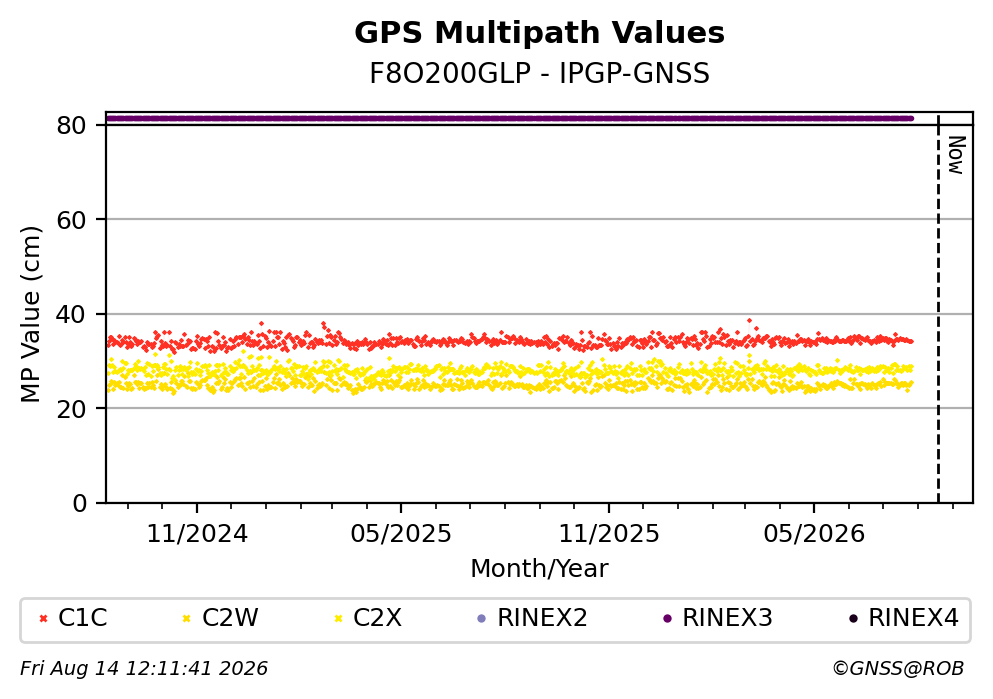993x699 pixels.
Task: Select the C1C legend label
Action: (82, 618)
